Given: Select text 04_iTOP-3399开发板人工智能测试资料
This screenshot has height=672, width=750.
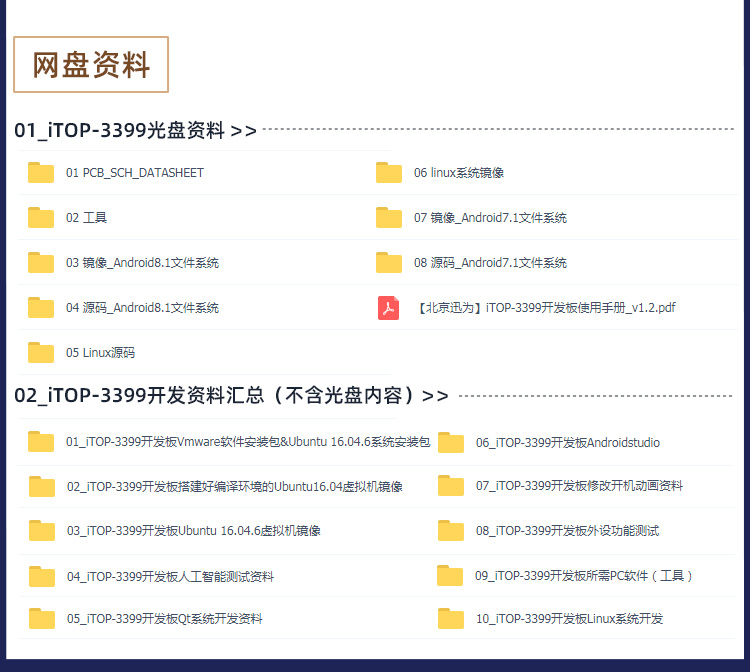Looking at the screenshot, I should [x=170, y=576].
